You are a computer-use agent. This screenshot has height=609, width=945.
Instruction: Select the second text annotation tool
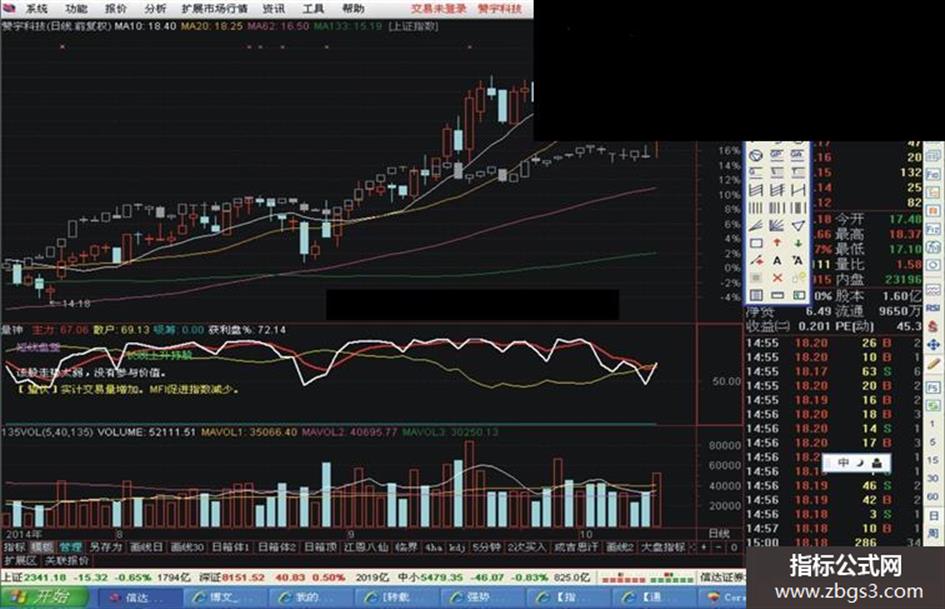(798, 260)
